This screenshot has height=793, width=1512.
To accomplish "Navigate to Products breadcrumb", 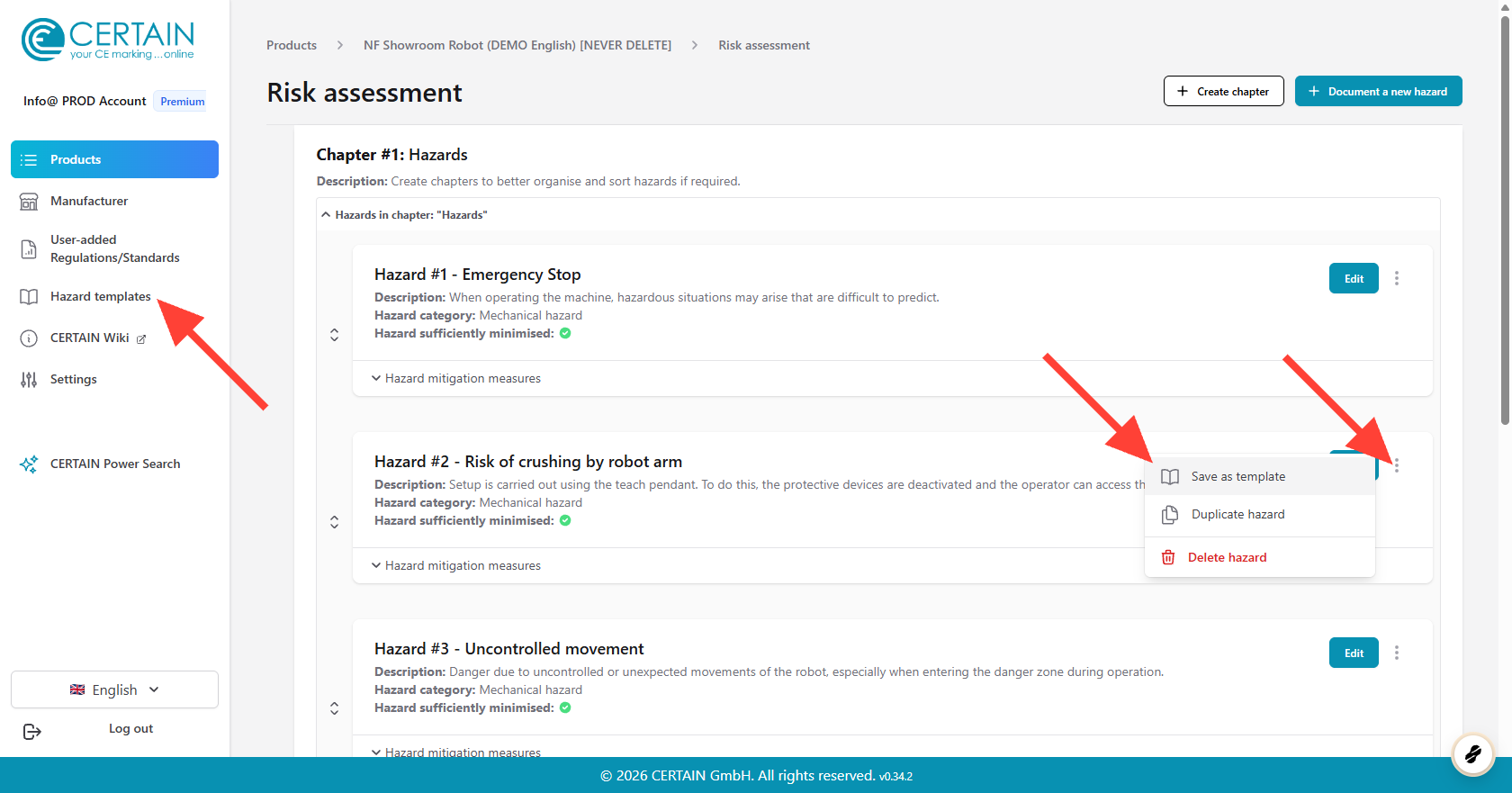I will tap(292, 45).
